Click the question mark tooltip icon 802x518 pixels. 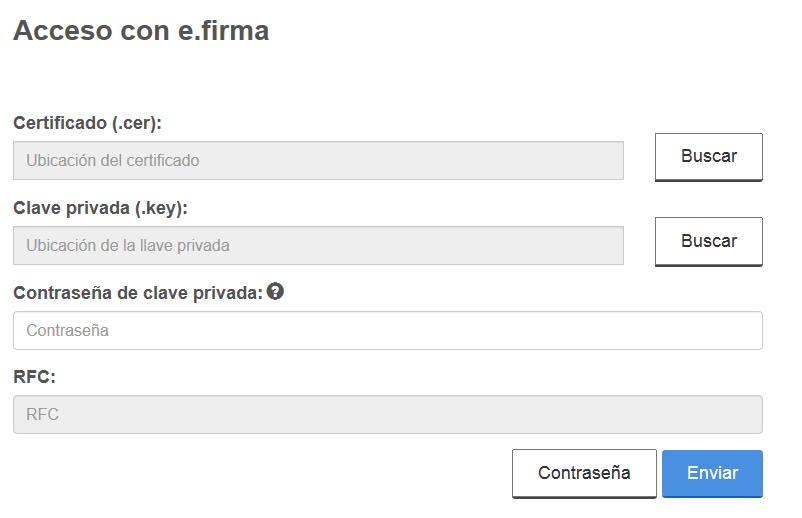pos(275,291)
